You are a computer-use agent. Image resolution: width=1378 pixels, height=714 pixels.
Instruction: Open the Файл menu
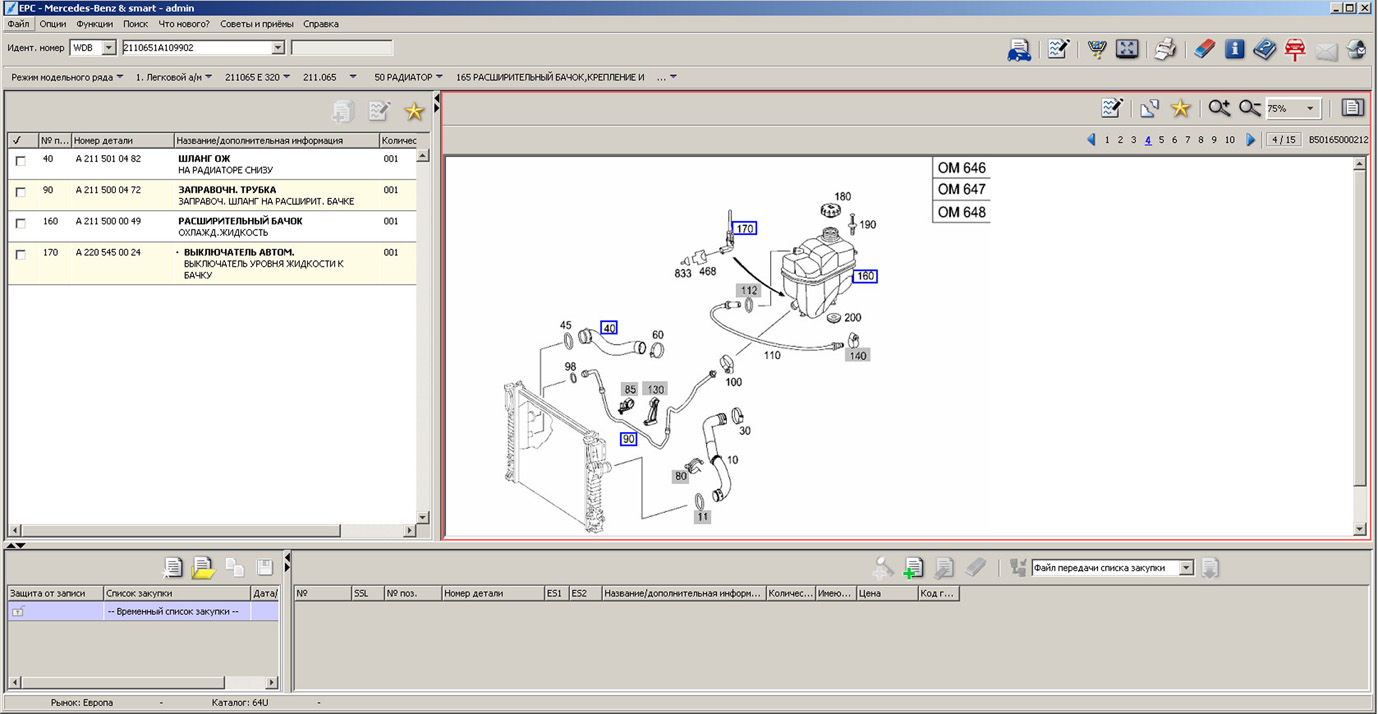pyautogui.click(x=18, y=24)
